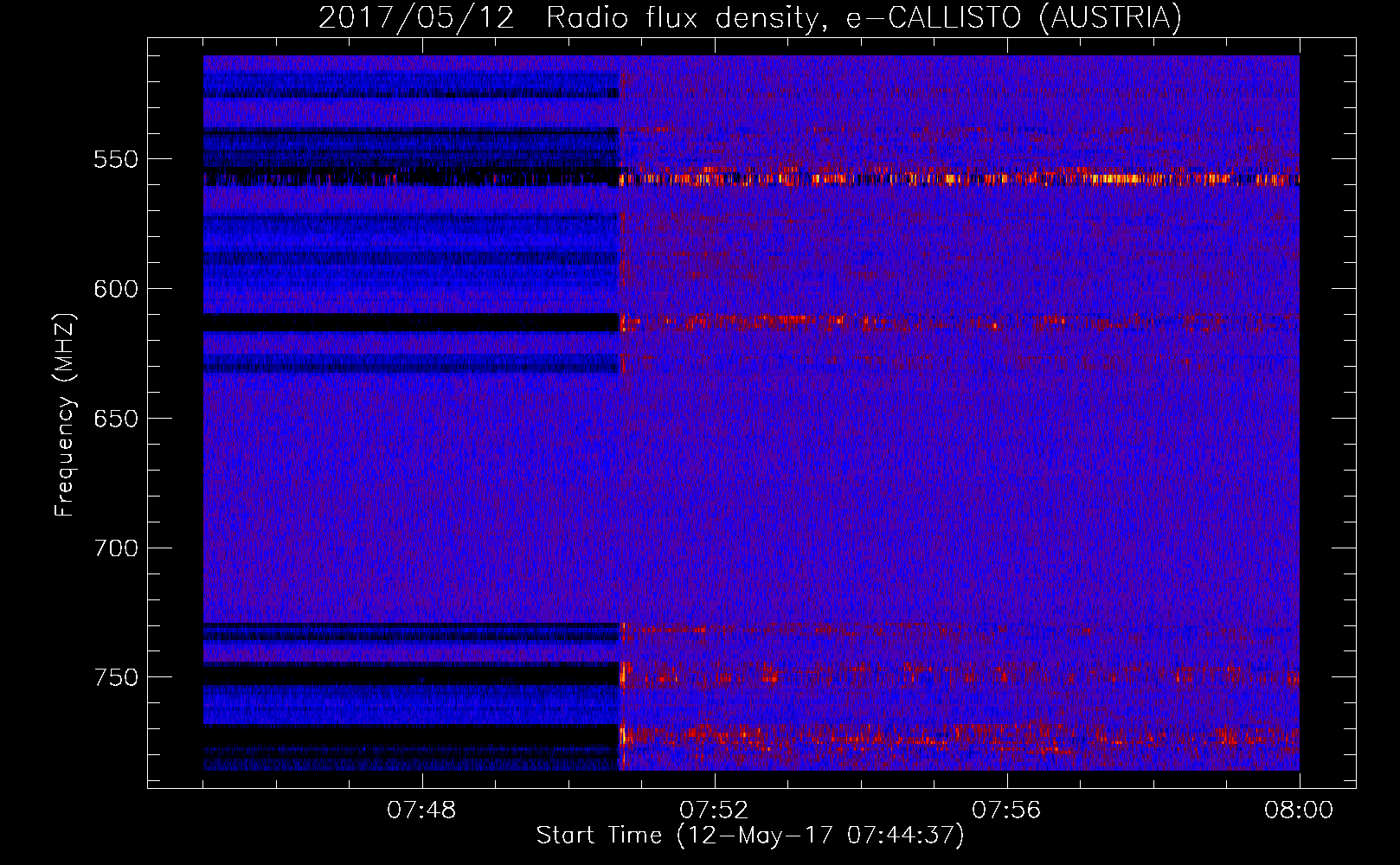Image resolution: width=1400 pixels, height=865 pixels.
Task: Select the 'Frequency (MHZ)' y-axis label
Action: coord(65,415)
